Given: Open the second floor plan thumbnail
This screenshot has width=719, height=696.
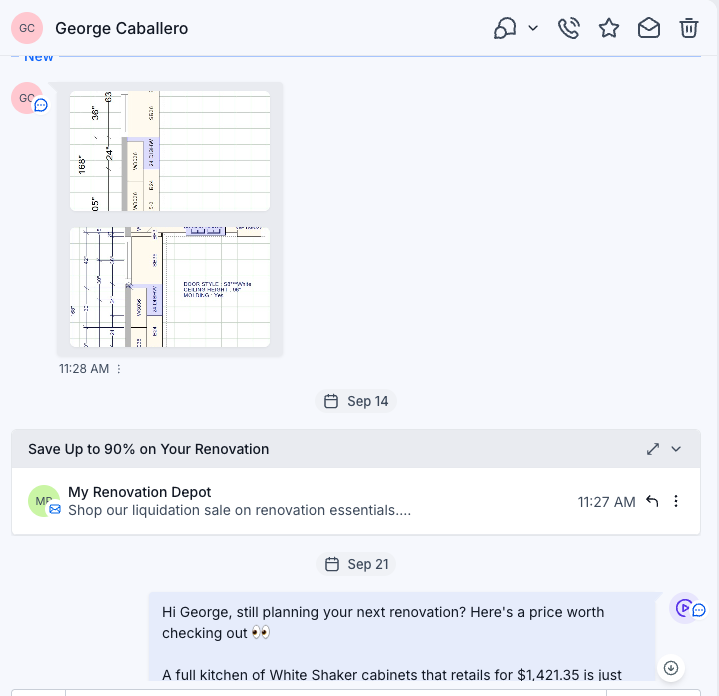Looking at the screenshot, I should [170, 287].
